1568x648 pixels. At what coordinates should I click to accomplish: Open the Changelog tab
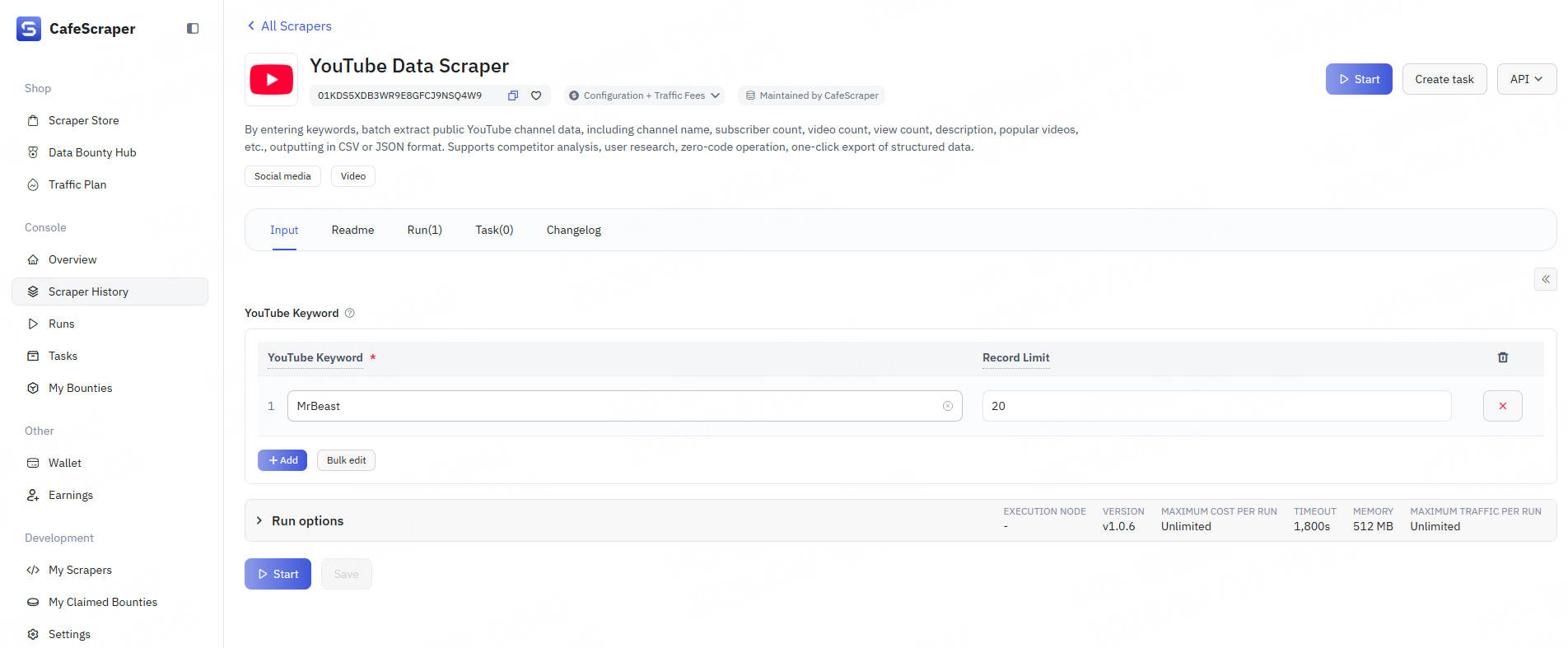coord(573,230)
